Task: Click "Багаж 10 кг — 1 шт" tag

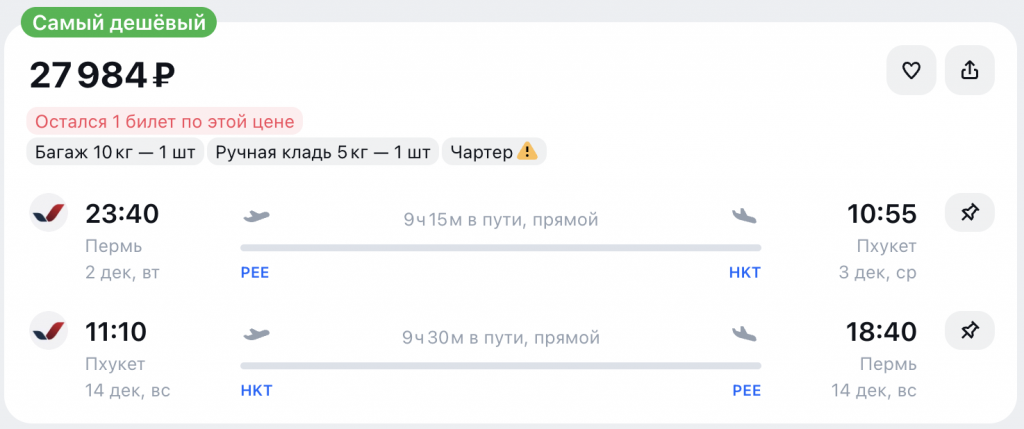Action: click(114, 152)
